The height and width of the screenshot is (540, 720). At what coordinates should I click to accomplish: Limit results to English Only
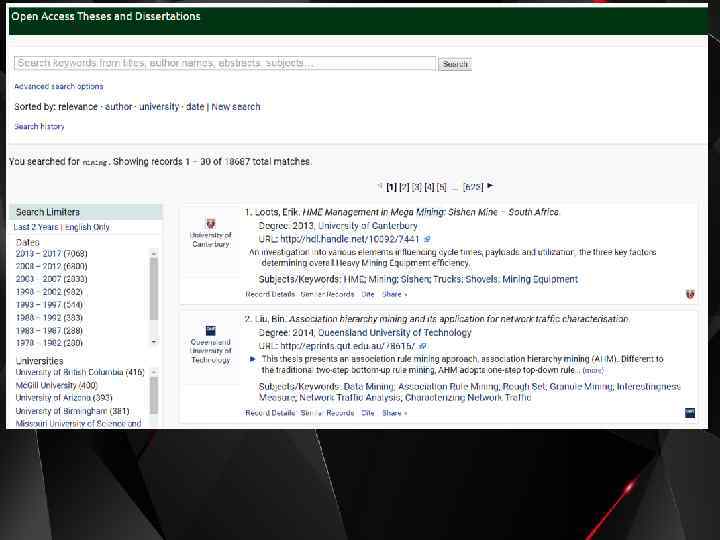coord(87,227)
